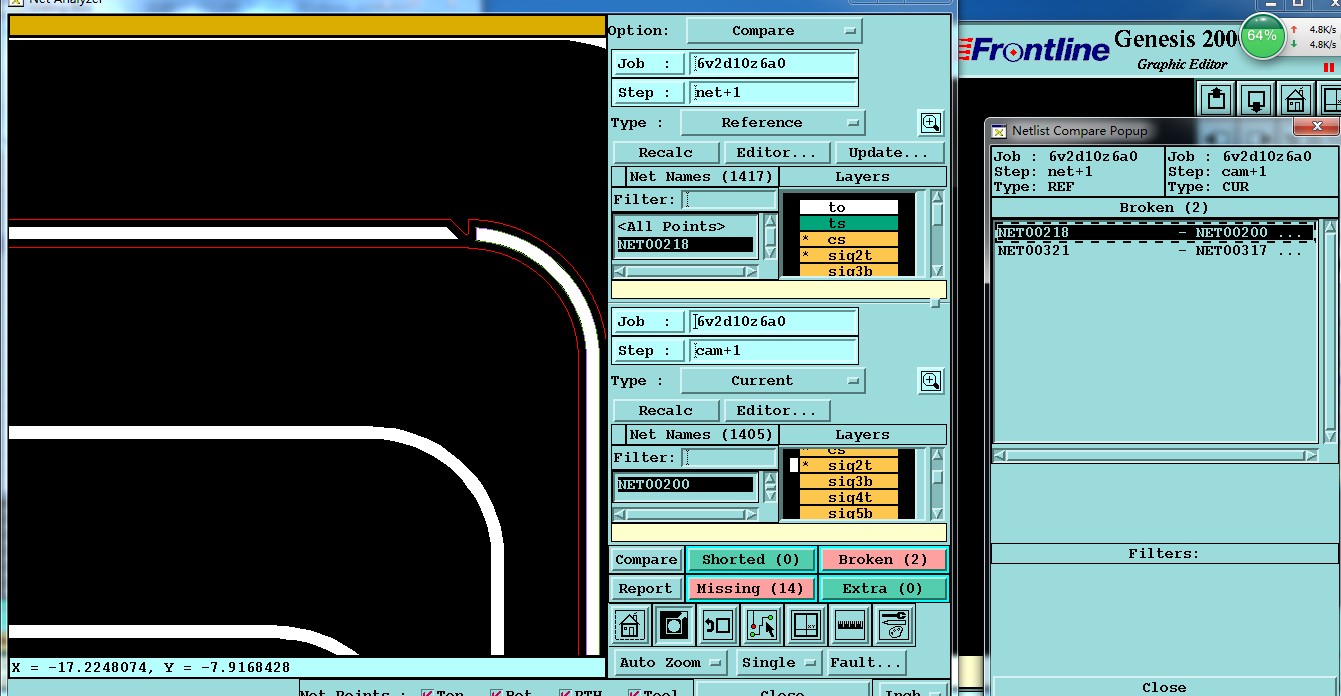Click Editor... button under Reference type

[x=777, y=153]
